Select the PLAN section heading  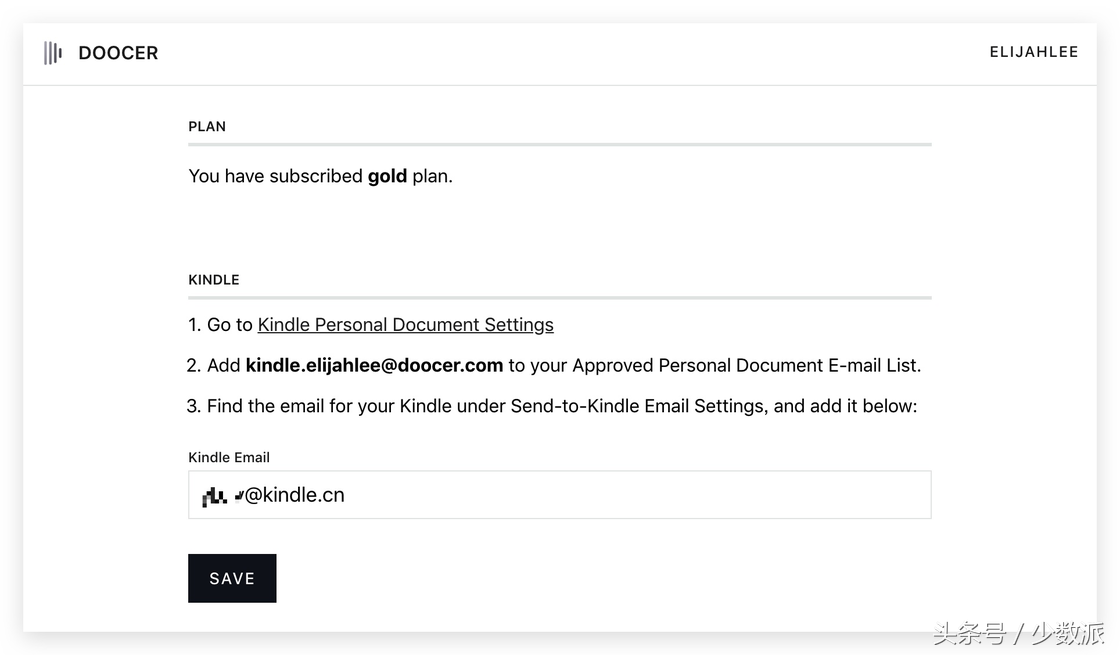[207, 126]
